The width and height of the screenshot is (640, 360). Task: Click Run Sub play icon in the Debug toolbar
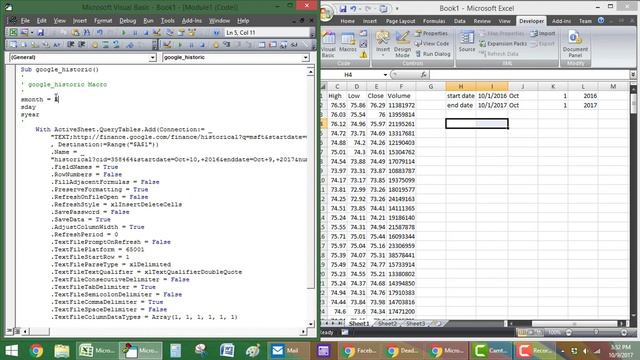180,44
